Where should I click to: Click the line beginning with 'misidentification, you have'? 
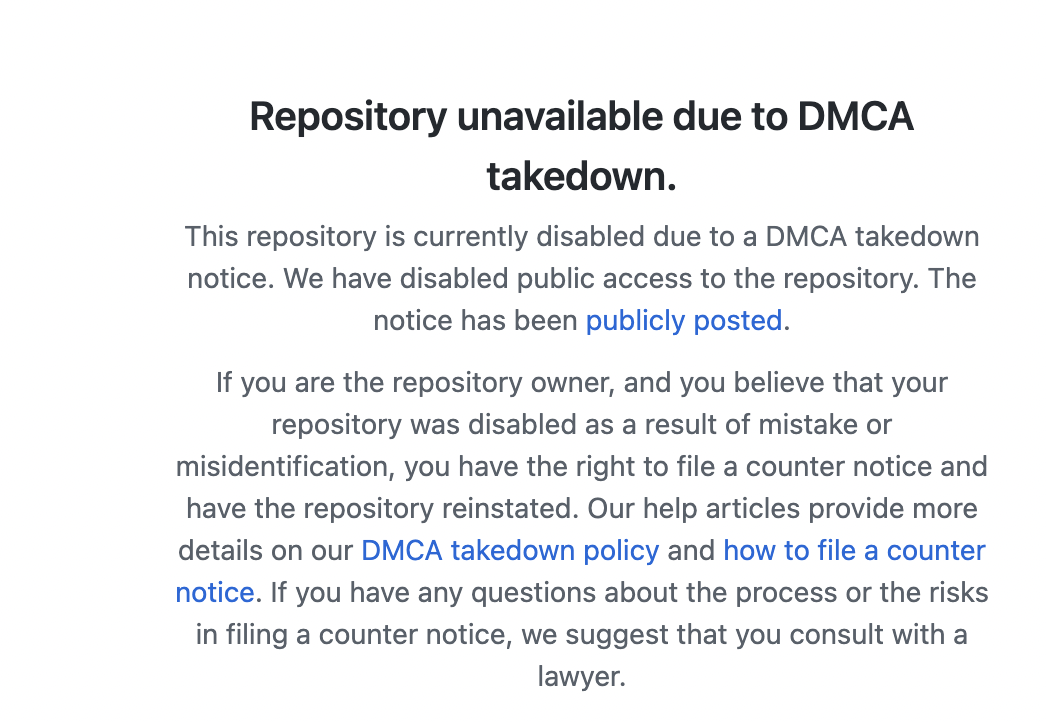(582, 467)
